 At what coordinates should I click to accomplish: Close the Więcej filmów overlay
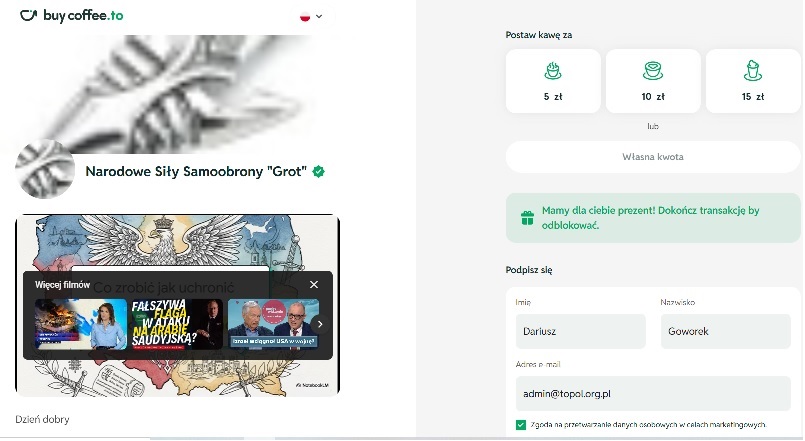314,284
